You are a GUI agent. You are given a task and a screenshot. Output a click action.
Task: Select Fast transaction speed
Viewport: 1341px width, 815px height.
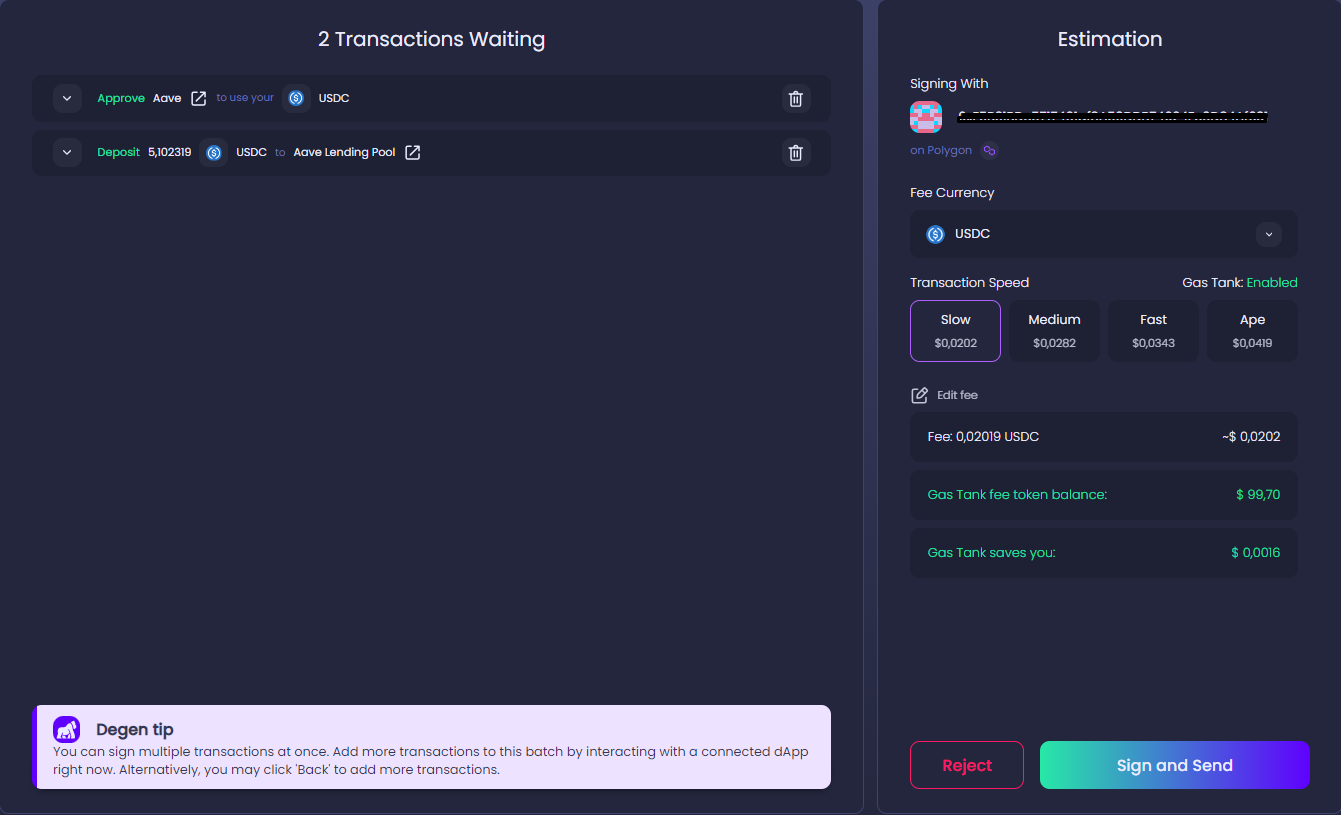pos(1153,331)
